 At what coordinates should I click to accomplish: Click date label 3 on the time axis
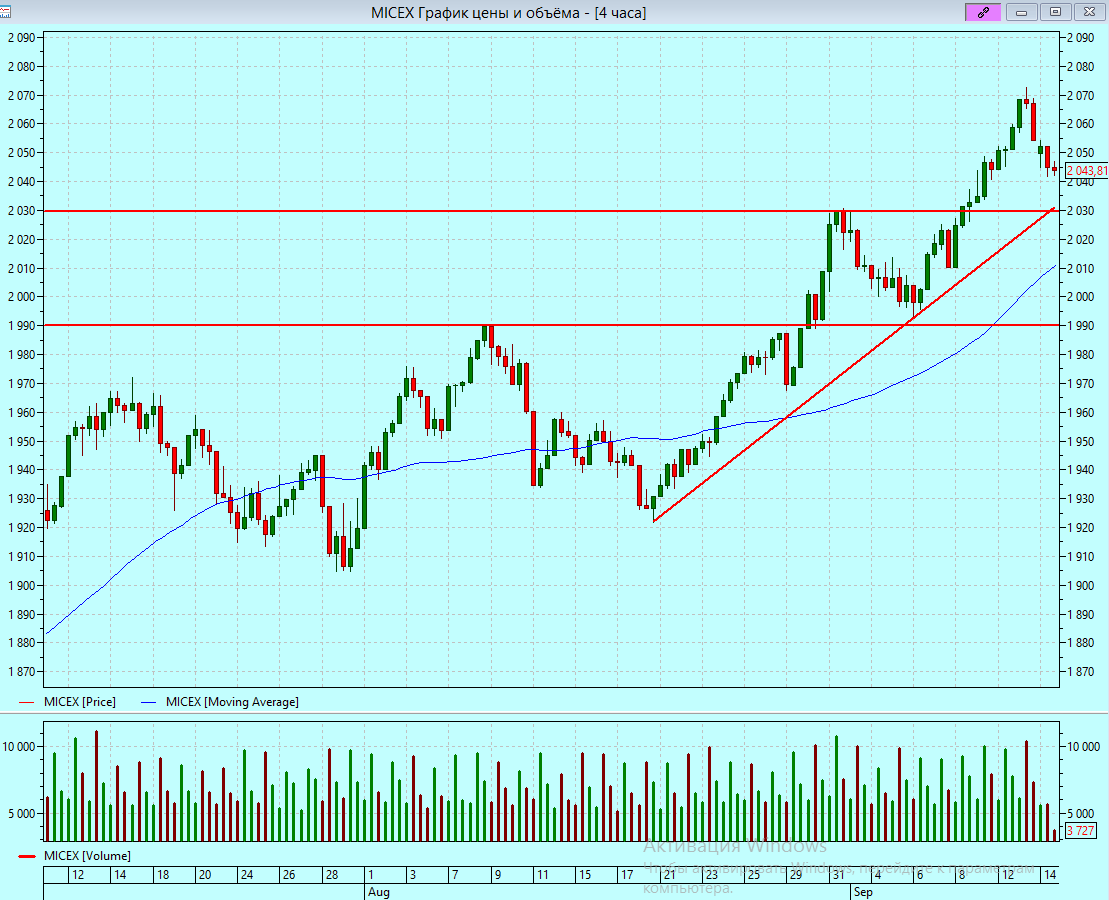click(413, 875)
